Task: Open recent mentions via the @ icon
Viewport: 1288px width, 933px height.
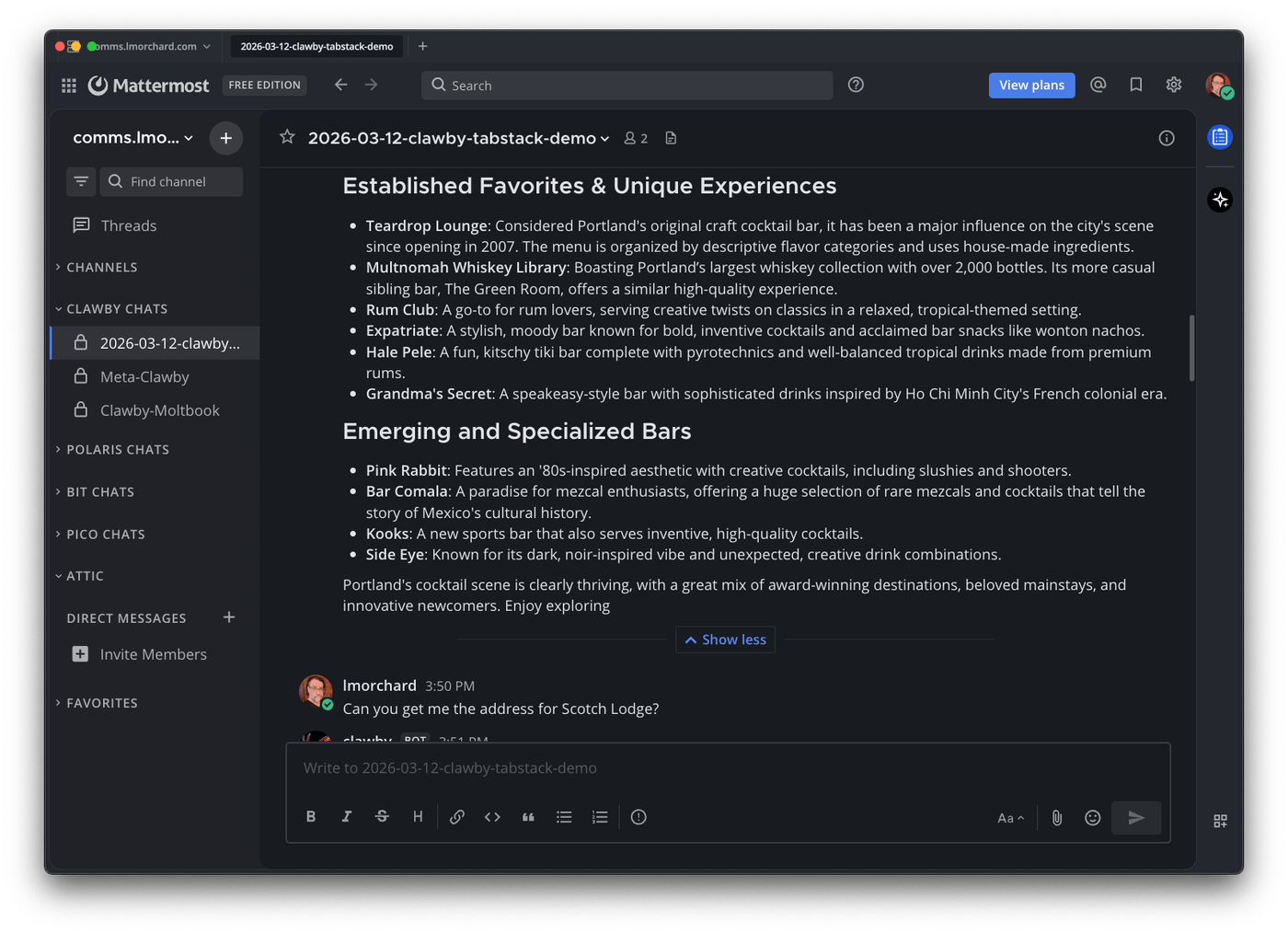Action: tap(1098, 85)
